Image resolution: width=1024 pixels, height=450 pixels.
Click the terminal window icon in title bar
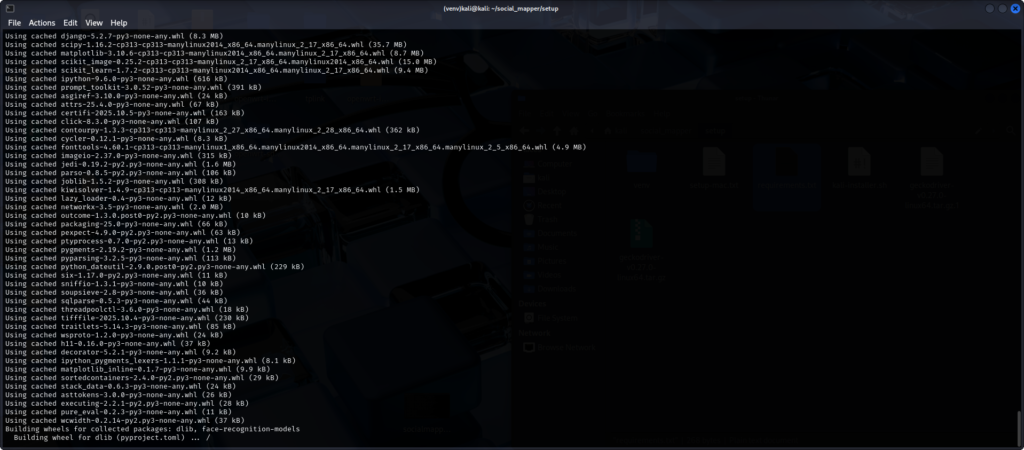tap(8, 7)
